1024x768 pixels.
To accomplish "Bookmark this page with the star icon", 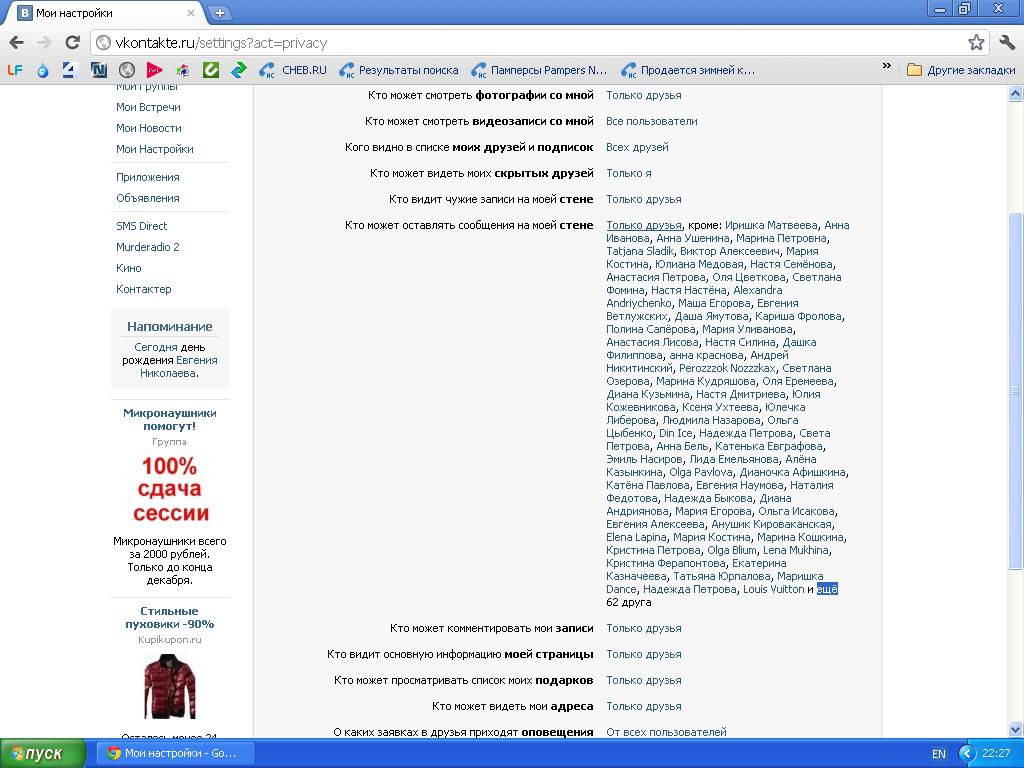I will point(976,43).
